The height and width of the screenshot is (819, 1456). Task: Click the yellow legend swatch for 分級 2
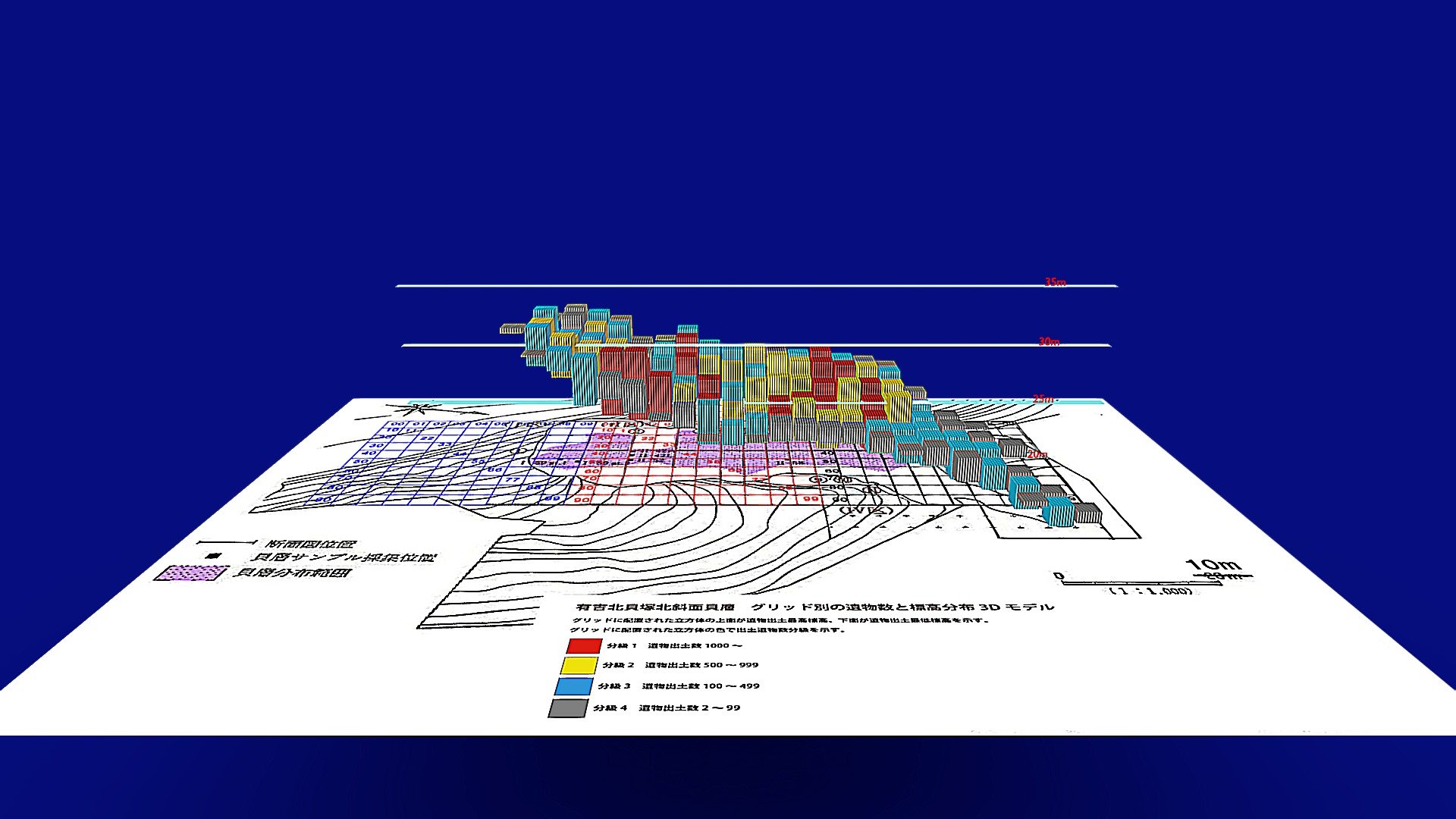[x=579, y=666]
